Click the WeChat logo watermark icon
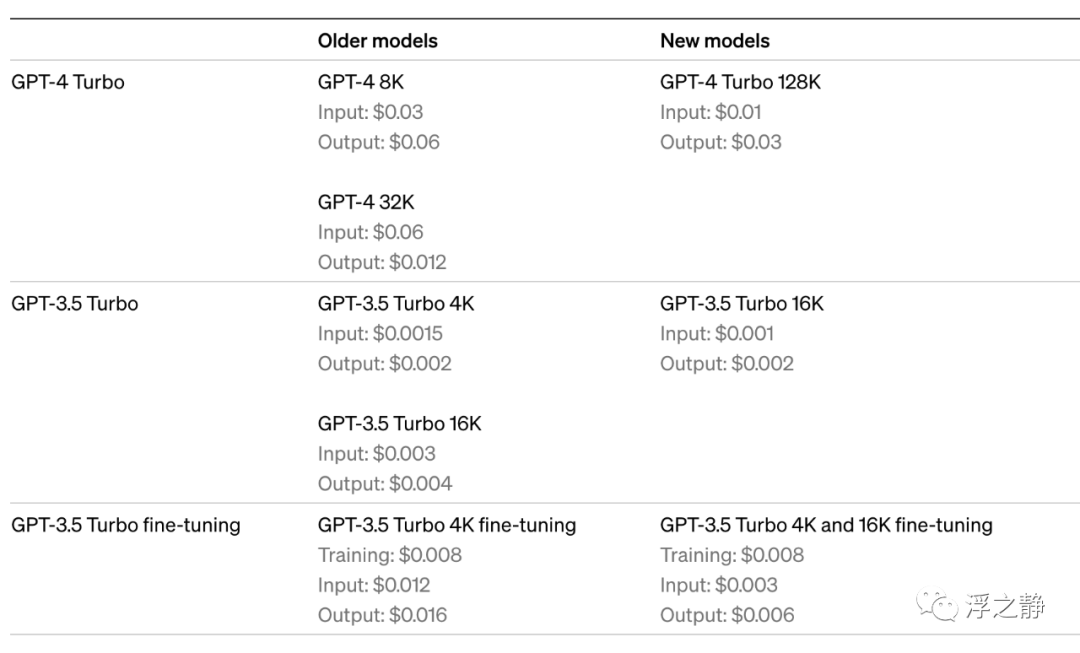The image size is (1080, 653). point(938,606)
